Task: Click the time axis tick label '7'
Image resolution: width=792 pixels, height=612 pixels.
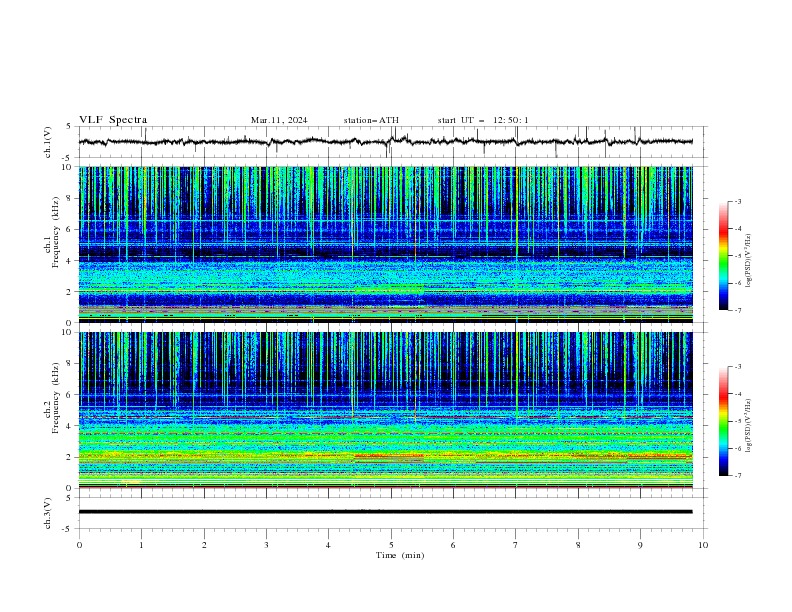Action: (x=516, y=545)
